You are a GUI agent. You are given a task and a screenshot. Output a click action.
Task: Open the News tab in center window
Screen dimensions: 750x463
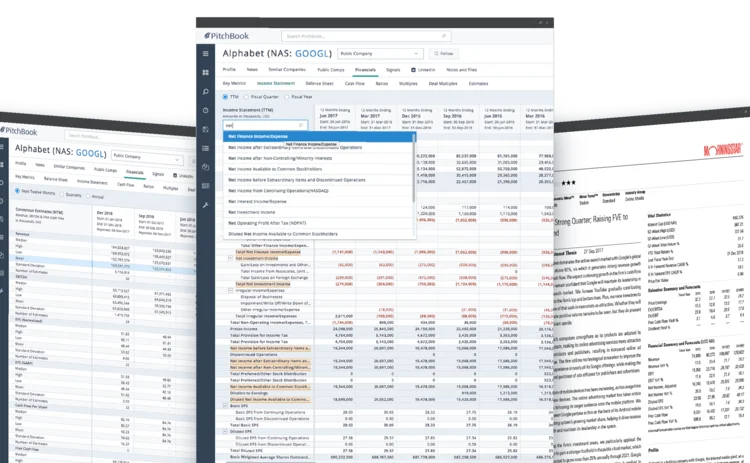(x=252, y=69)
